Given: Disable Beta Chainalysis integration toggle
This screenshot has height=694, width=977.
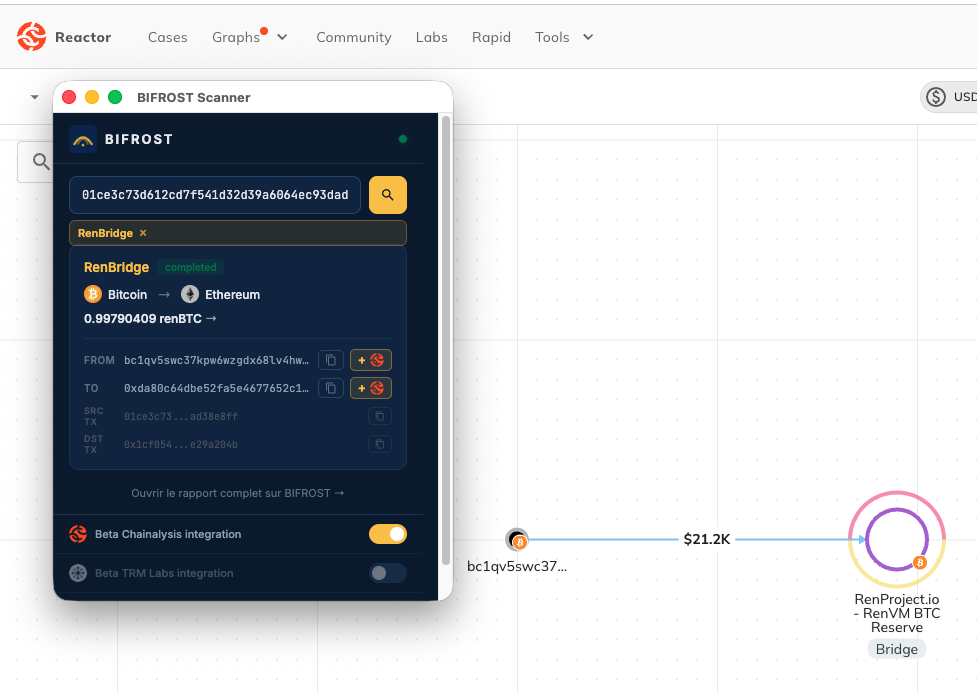Looking at the screenshot, I should (x=388, y=534).
